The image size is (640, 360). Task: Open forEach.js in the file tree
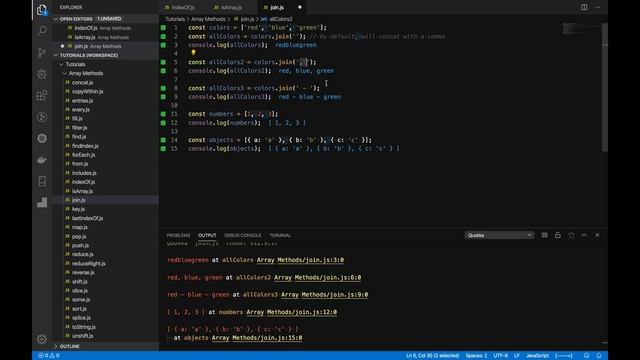click(x=83, y=155)
